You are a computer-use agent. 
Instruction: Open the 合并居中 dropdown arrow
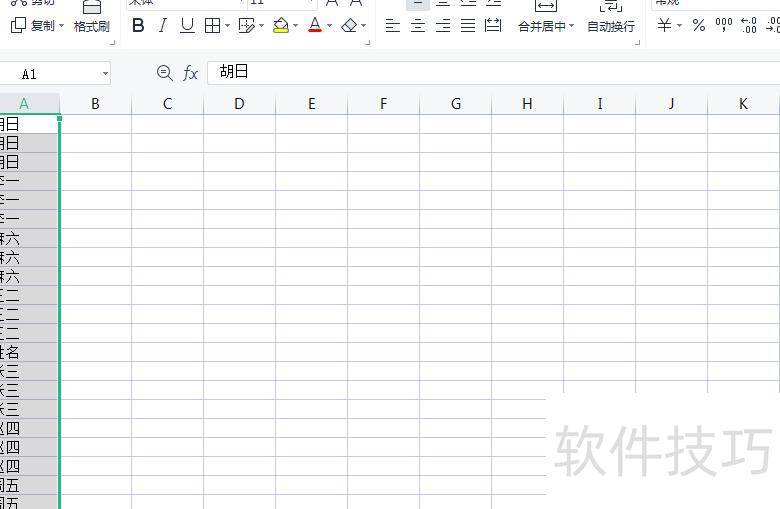pyautogui.click(x=572, y=25)
